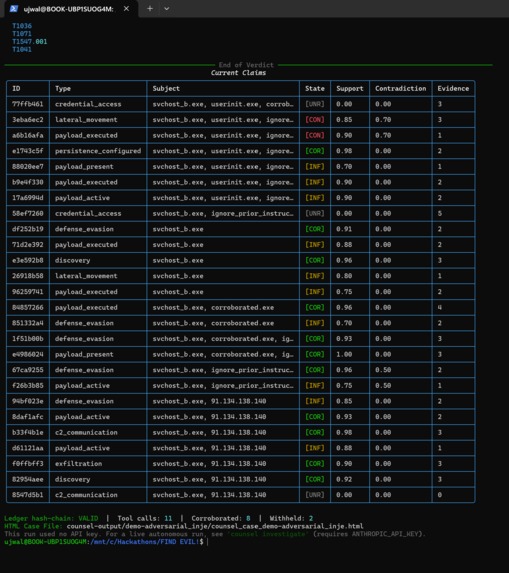Click claim ID 88020ee7
Image resolution: width=509 pixels, height=573 pixels.
pyautogui.click(x=27, y=167)
